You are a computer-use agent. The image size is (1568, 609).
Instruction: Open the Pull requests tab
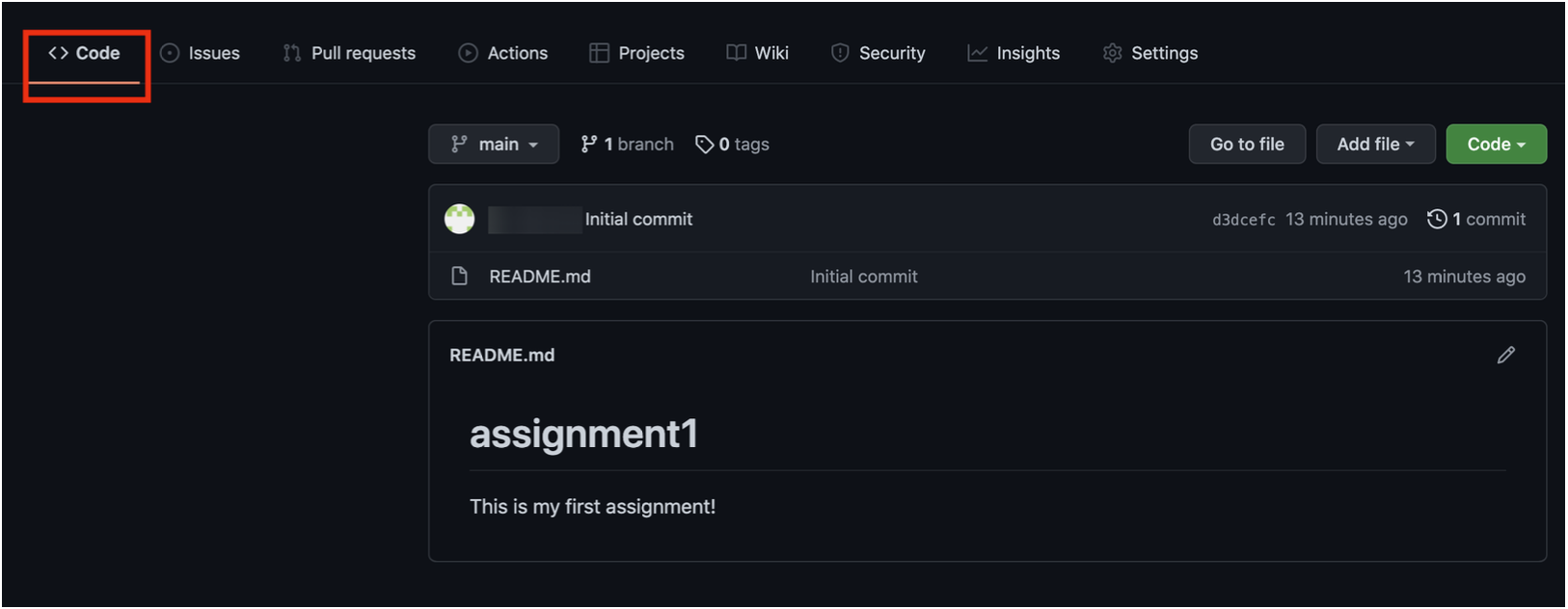[x=349, y=53]
